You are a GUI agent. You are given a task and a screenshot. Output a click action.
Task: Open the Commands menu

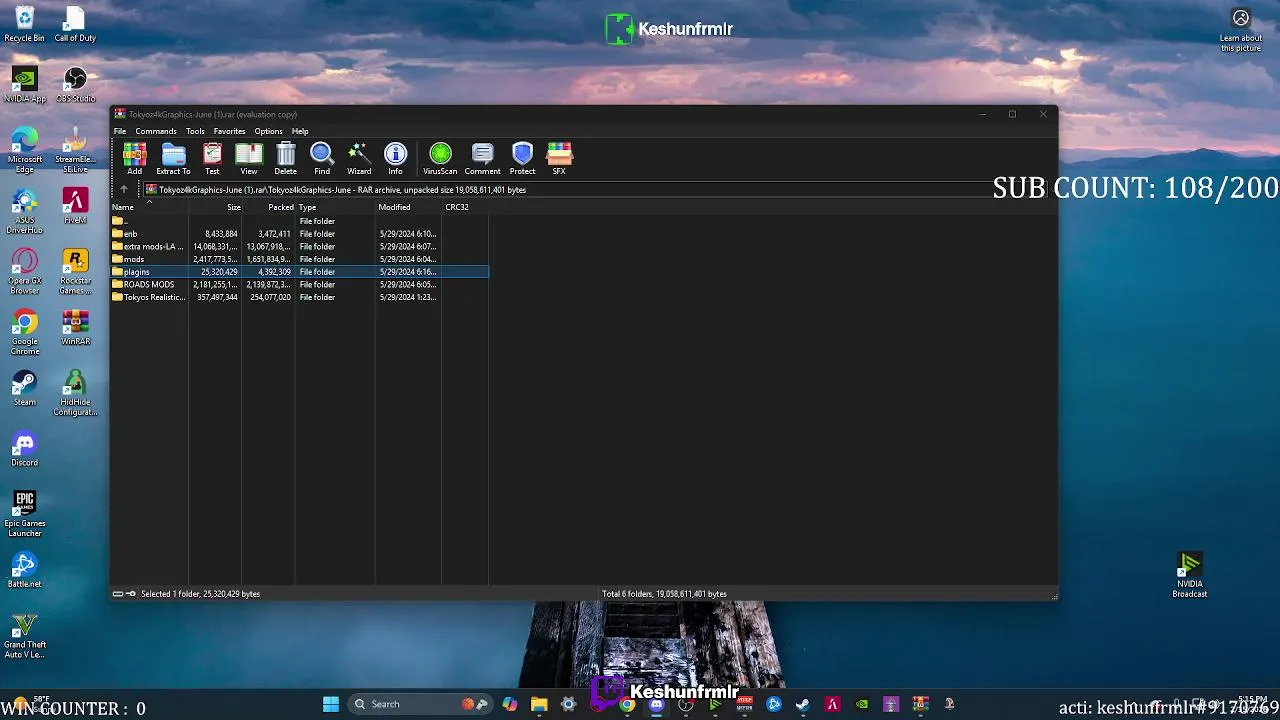156,131
